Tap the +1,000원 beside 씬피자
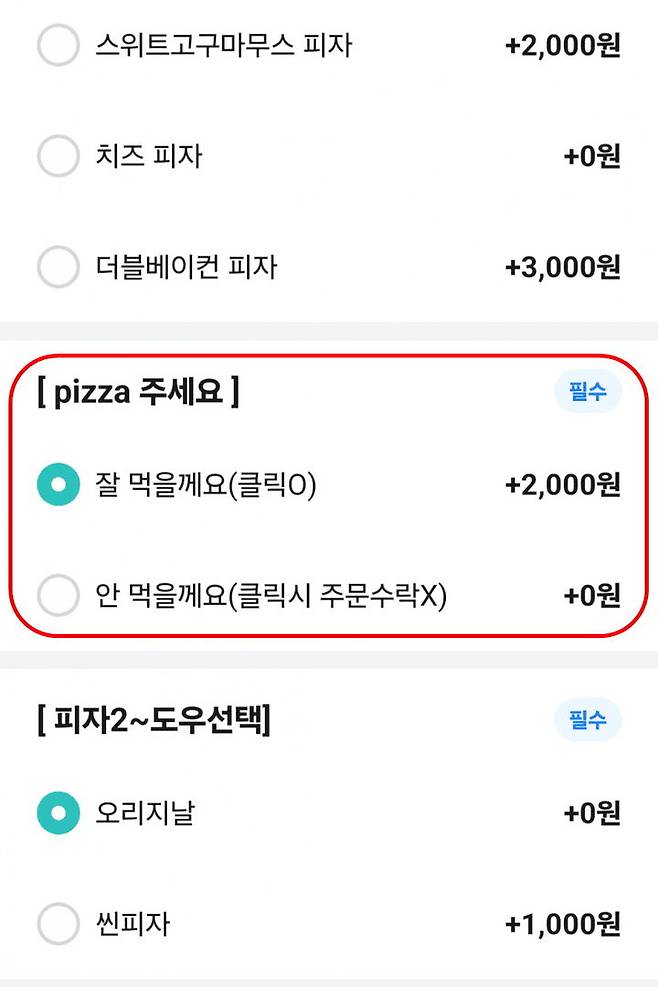The width and height of the screenshot is (658, 987). (563, 925)
